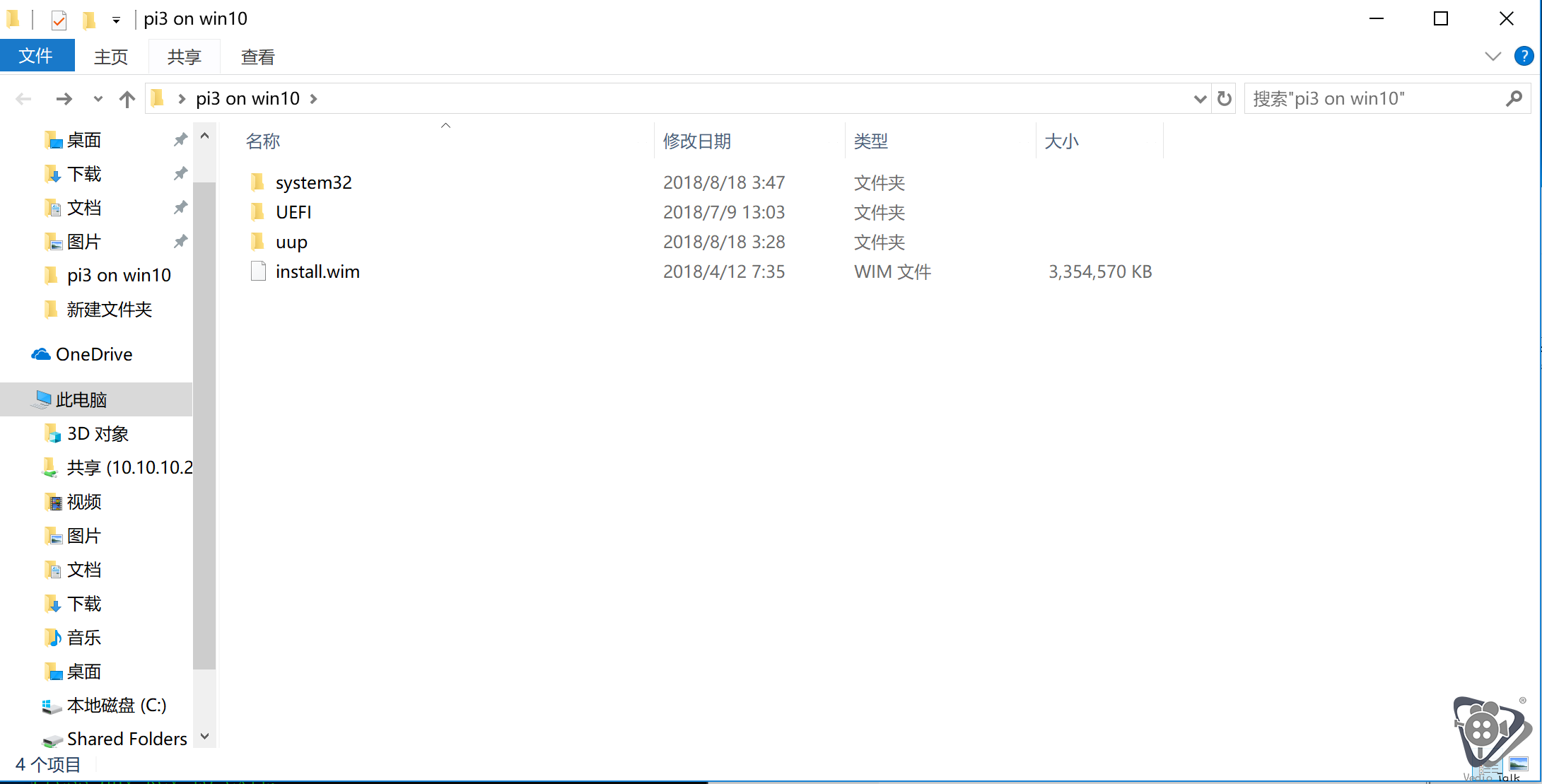Click the 视频 video folder icon

pos(52,501)
